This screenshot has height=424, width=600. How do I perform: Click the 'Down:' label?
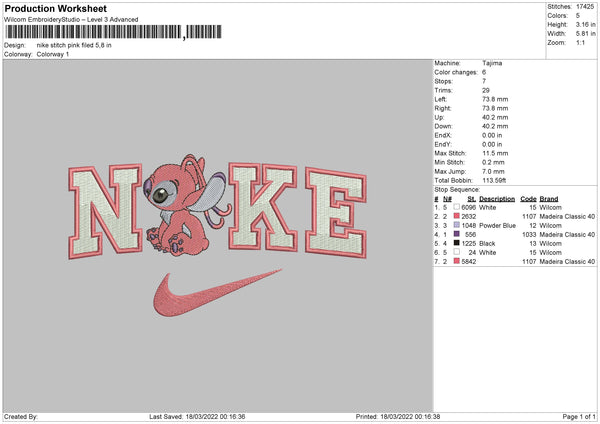point(443,126)
